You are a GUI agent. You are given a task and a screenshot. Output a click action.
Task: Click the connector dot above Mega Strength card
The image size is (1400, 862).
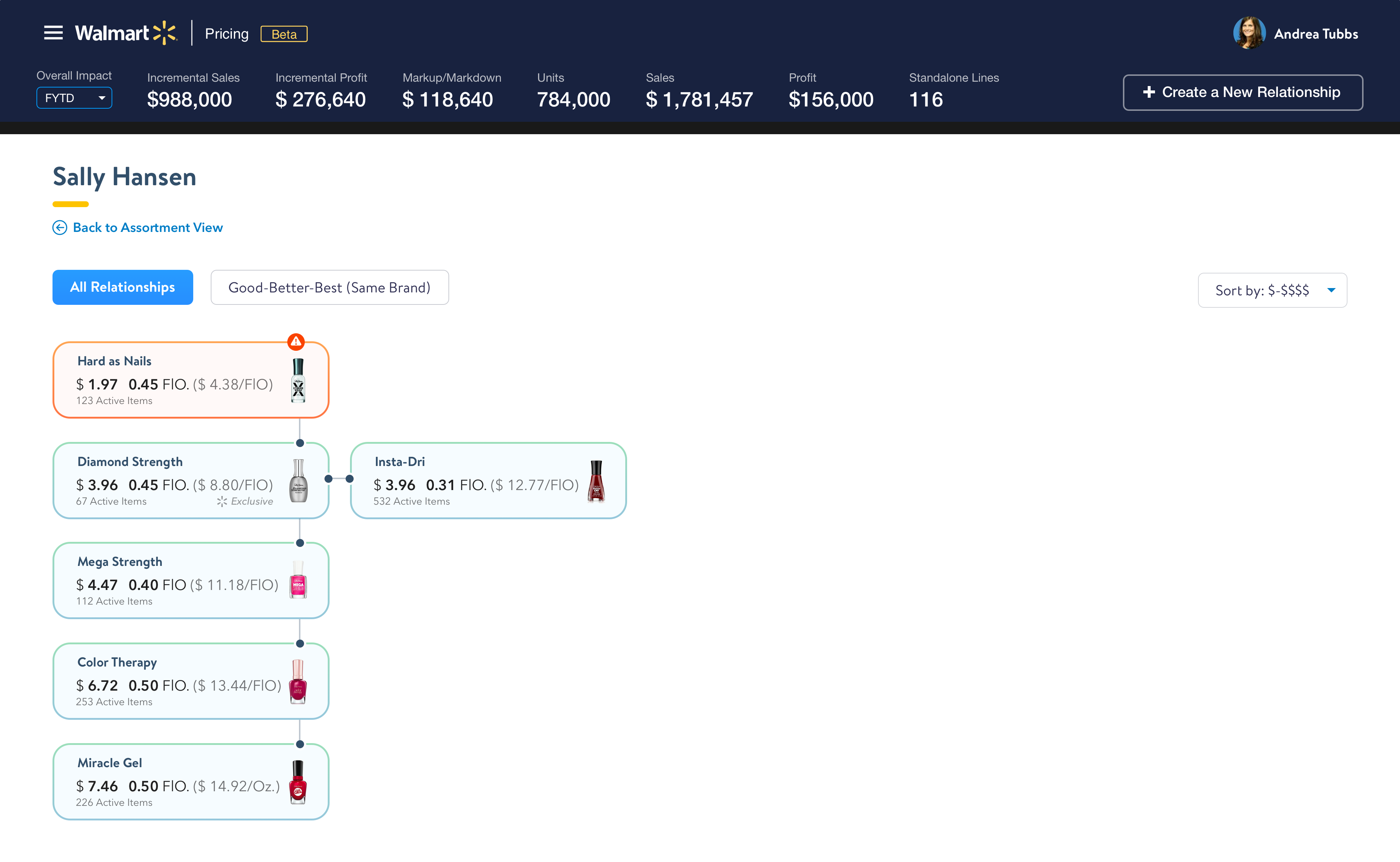click(300, 543)
